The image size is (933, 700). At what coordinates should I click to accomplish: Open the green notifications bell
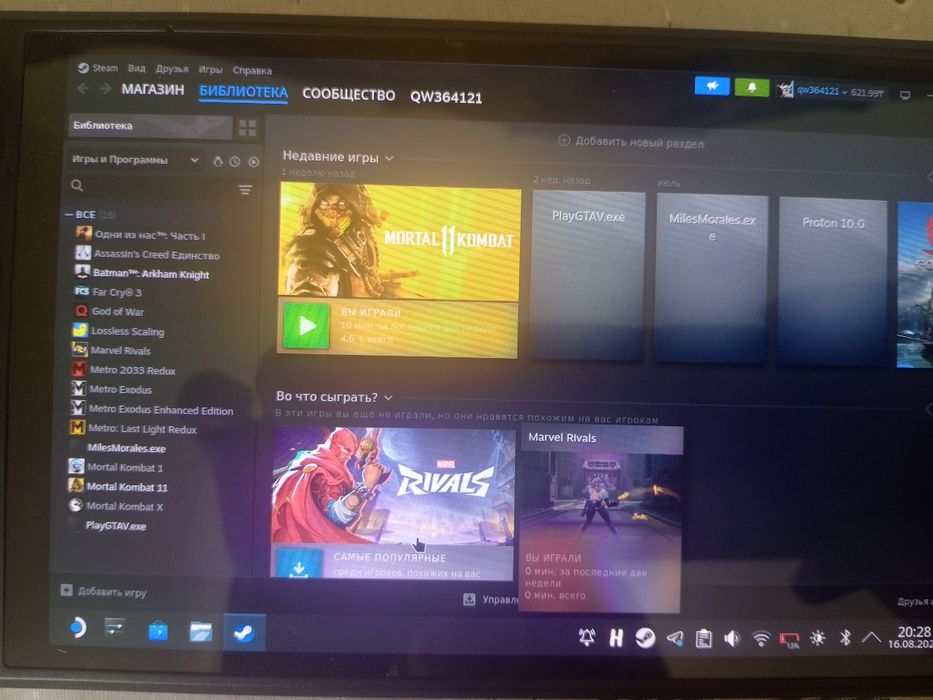(x=752, y=88)
